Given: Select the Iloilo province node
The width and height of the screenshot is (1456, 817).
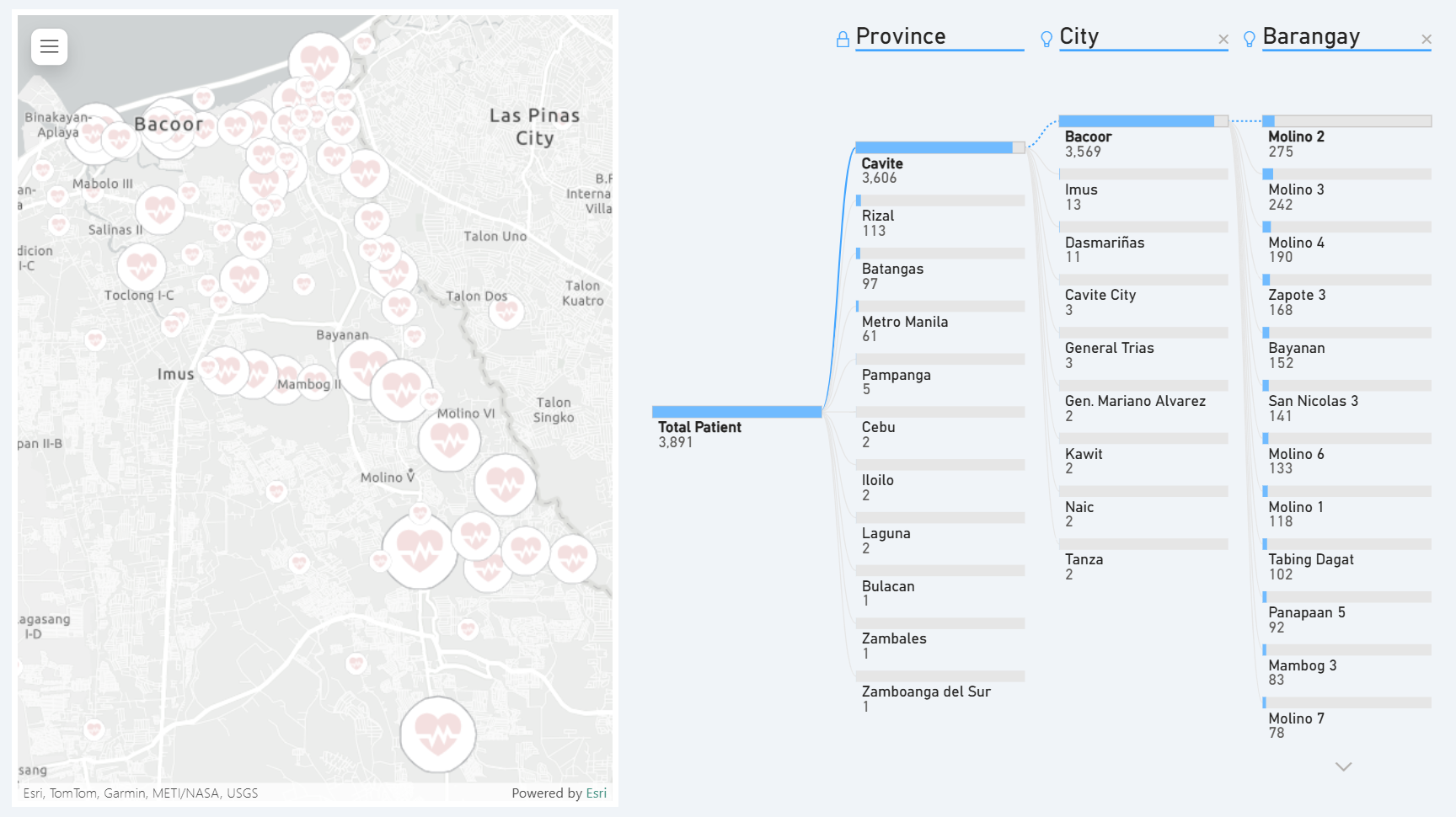Looking at the screenshot, I should click(x=939, y=482).
